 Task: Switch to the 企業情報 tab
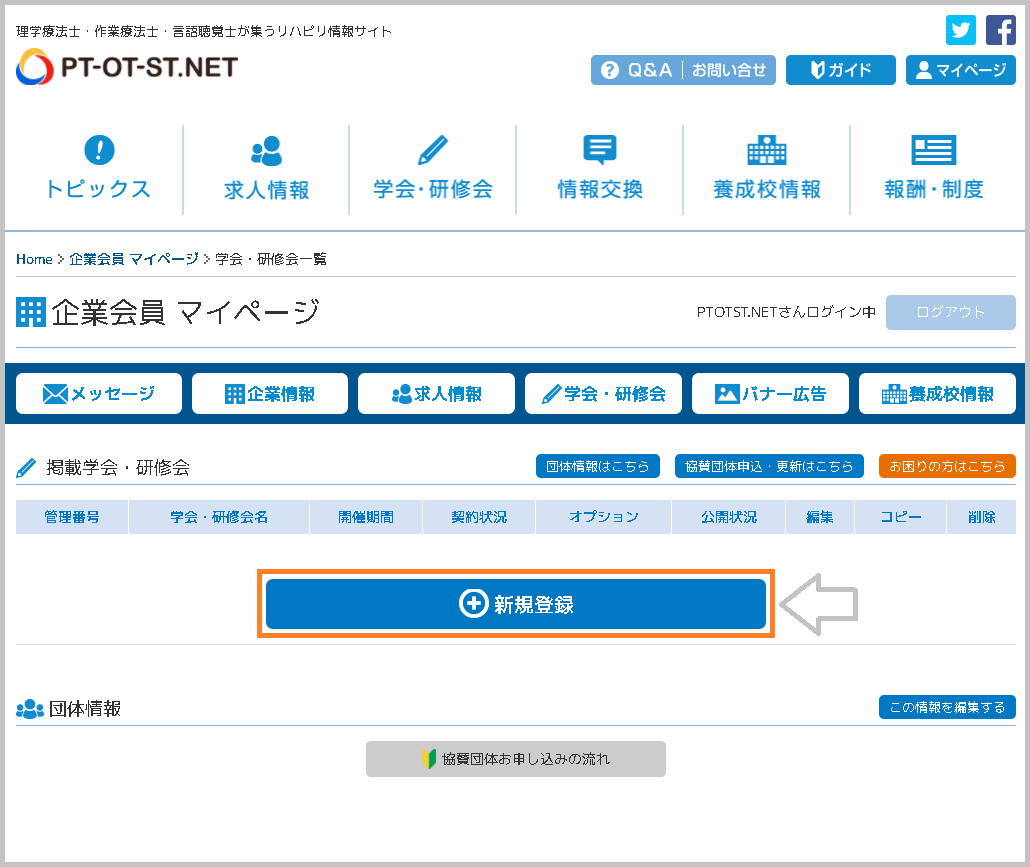click(x=270, y=394)
